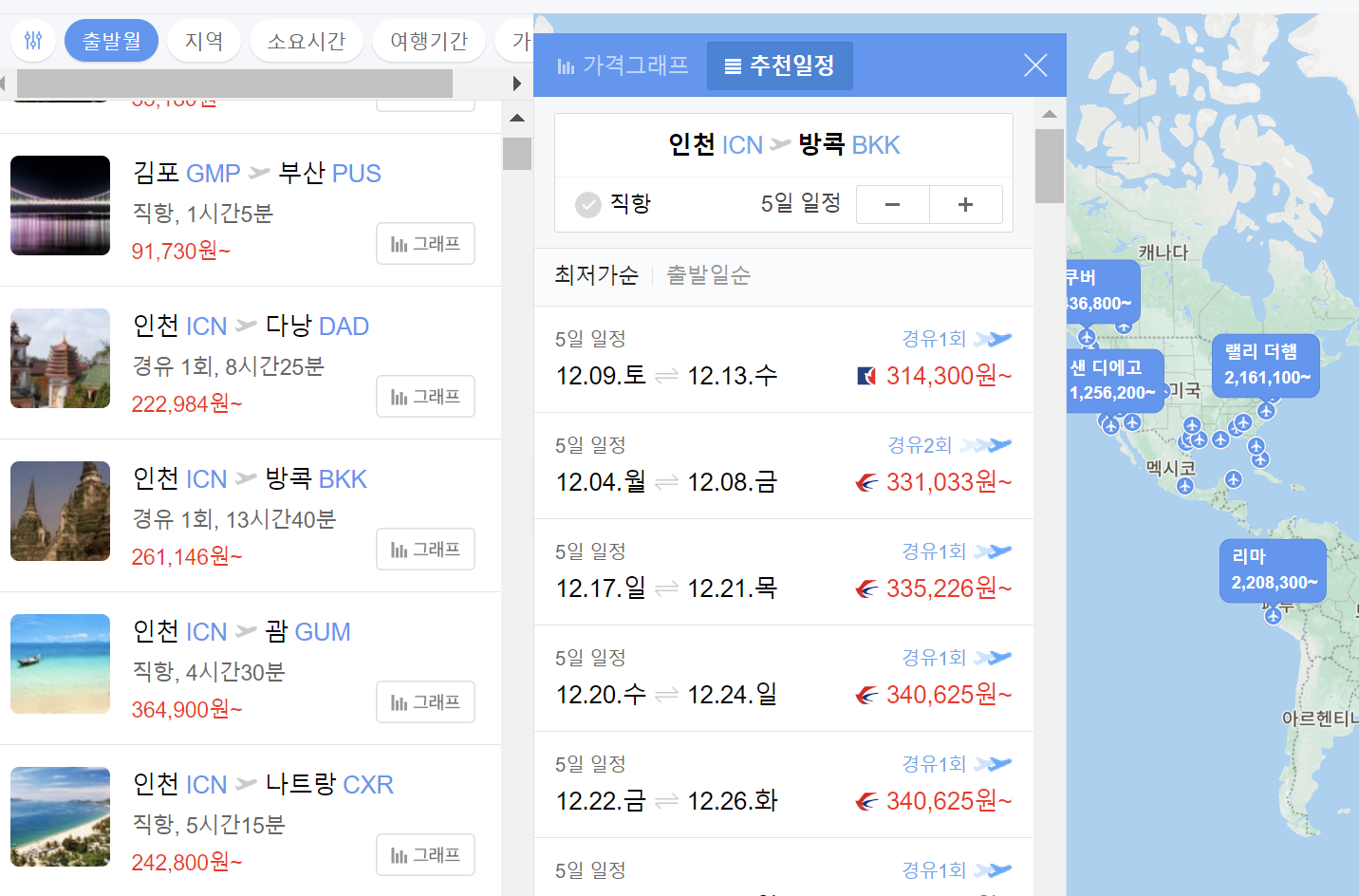The image size is (1359, 896).
Task: Select 인천 ICN to 다낭 DAD route title
Action: [x=251, y=326]
